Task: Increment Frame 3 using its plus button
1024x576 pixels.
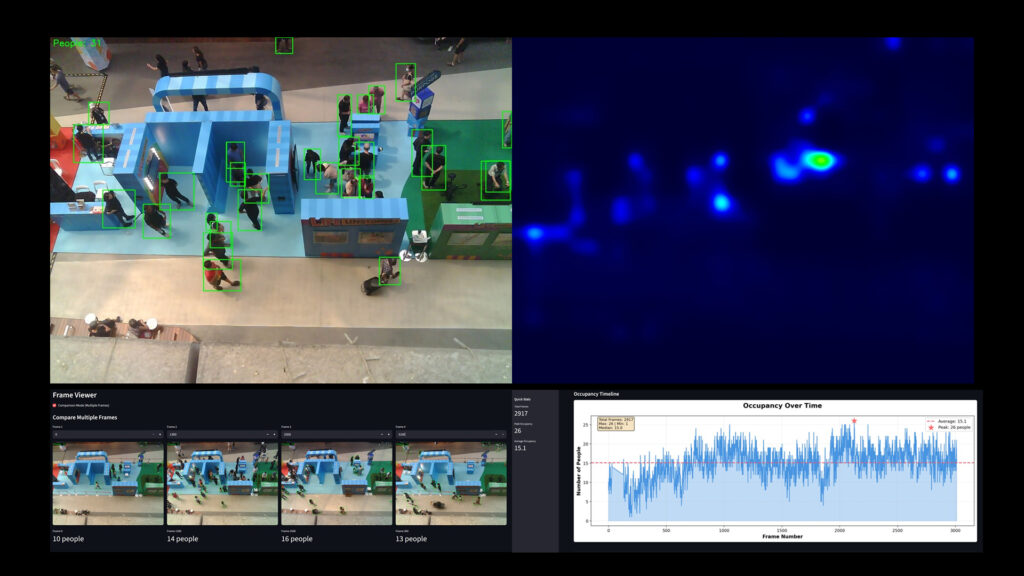Action: (x=388, y=435)
